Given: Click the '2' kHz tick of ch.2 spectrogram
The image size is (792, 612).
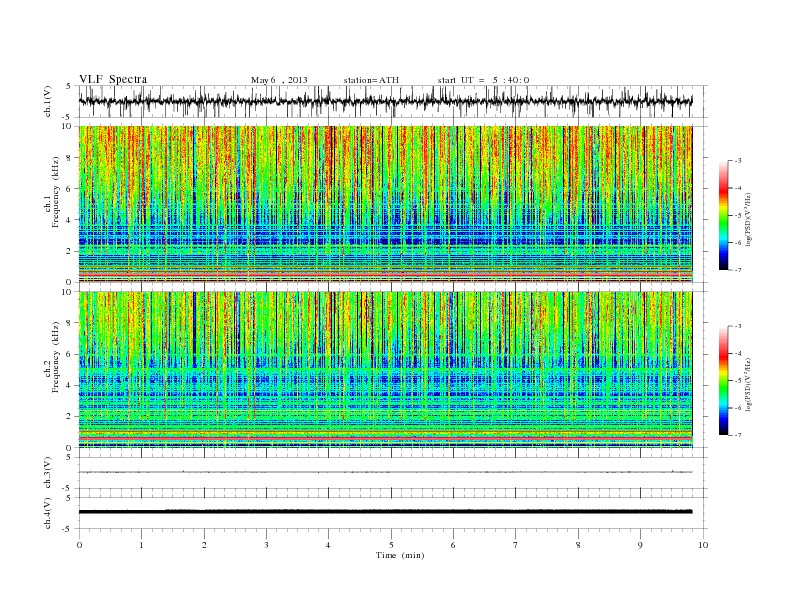Looking at the screenshot, I should [x=69, y=417].
